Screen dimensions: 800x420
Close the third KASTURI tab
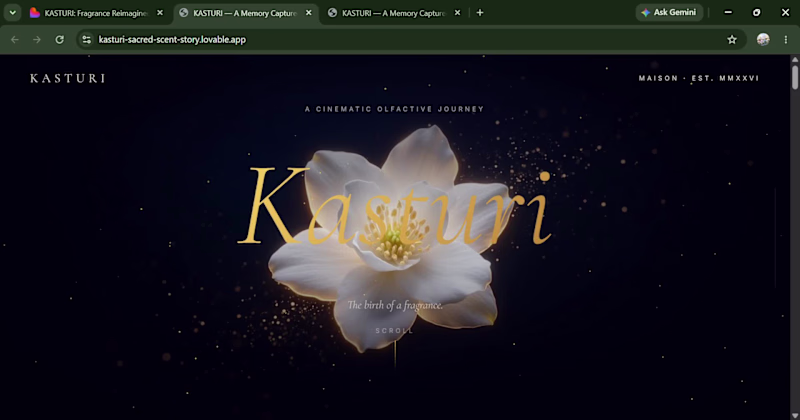[x=457, y=13]
